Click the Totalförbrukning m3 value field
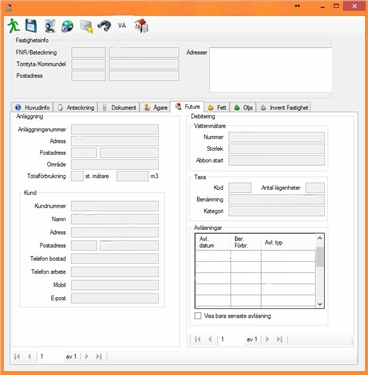Image resolution: width=368 pixels, height=375 pixels. (132, 176)
